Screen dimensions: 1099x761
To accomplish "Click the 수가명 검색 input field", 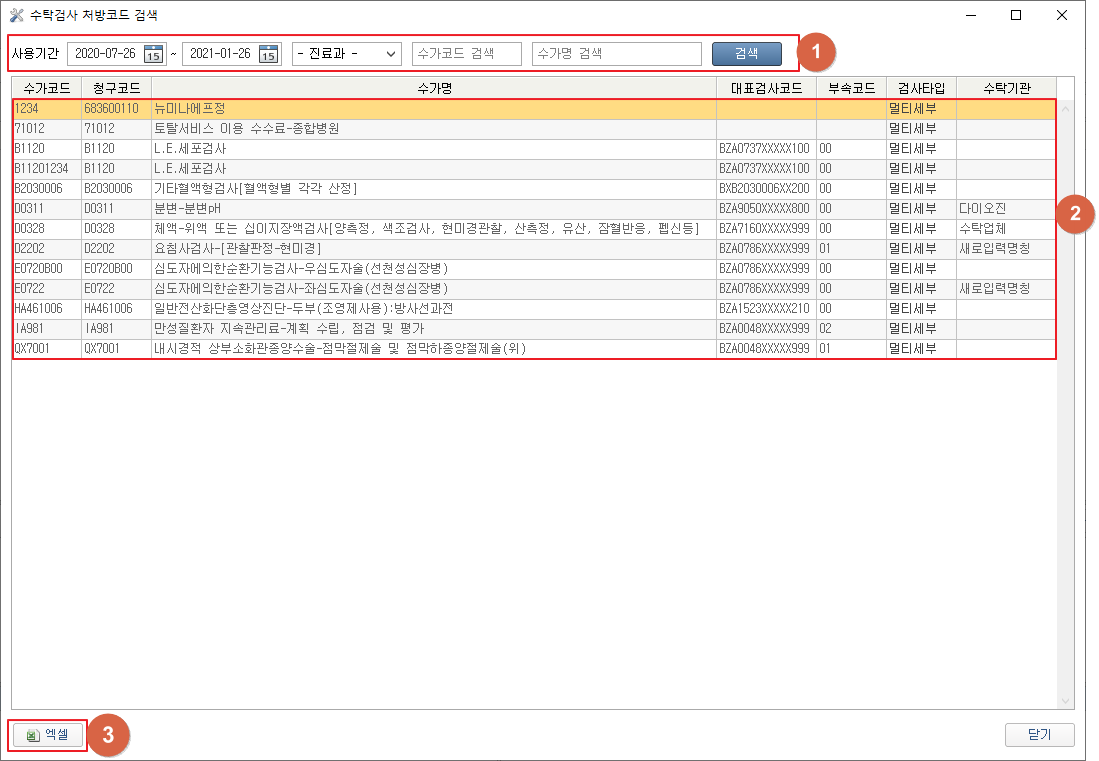I will [616, 54].
